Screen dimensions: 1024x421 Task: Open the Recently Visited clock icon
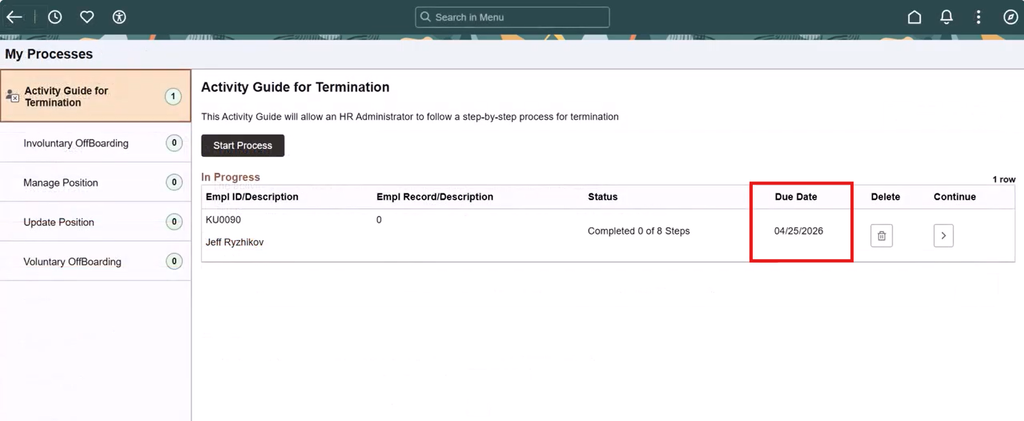point(55,17)
